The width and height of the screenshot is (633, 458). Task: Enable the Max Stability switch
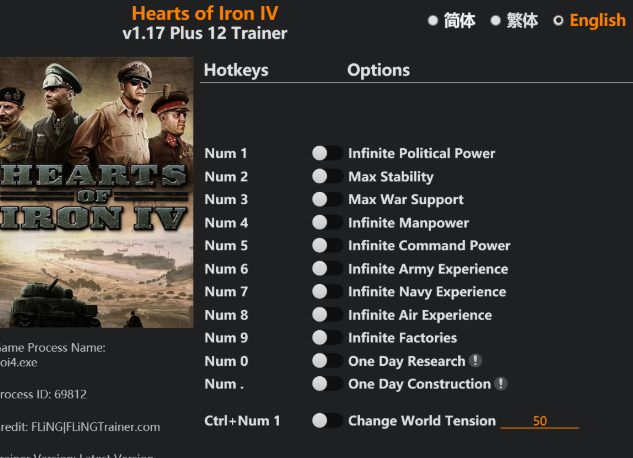click(327, 176)
